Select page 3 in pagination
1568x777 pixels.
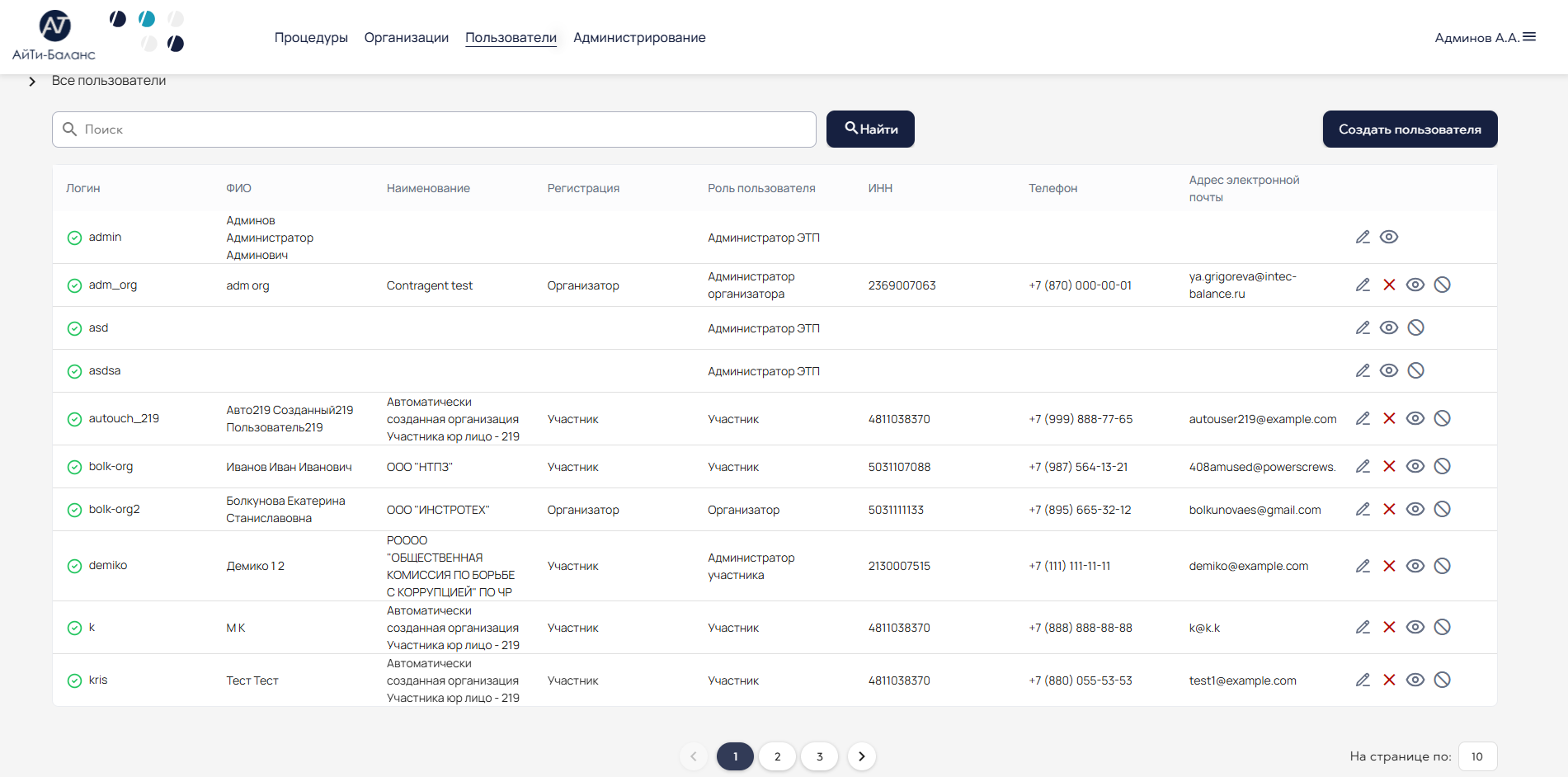[x=819, y=756]
